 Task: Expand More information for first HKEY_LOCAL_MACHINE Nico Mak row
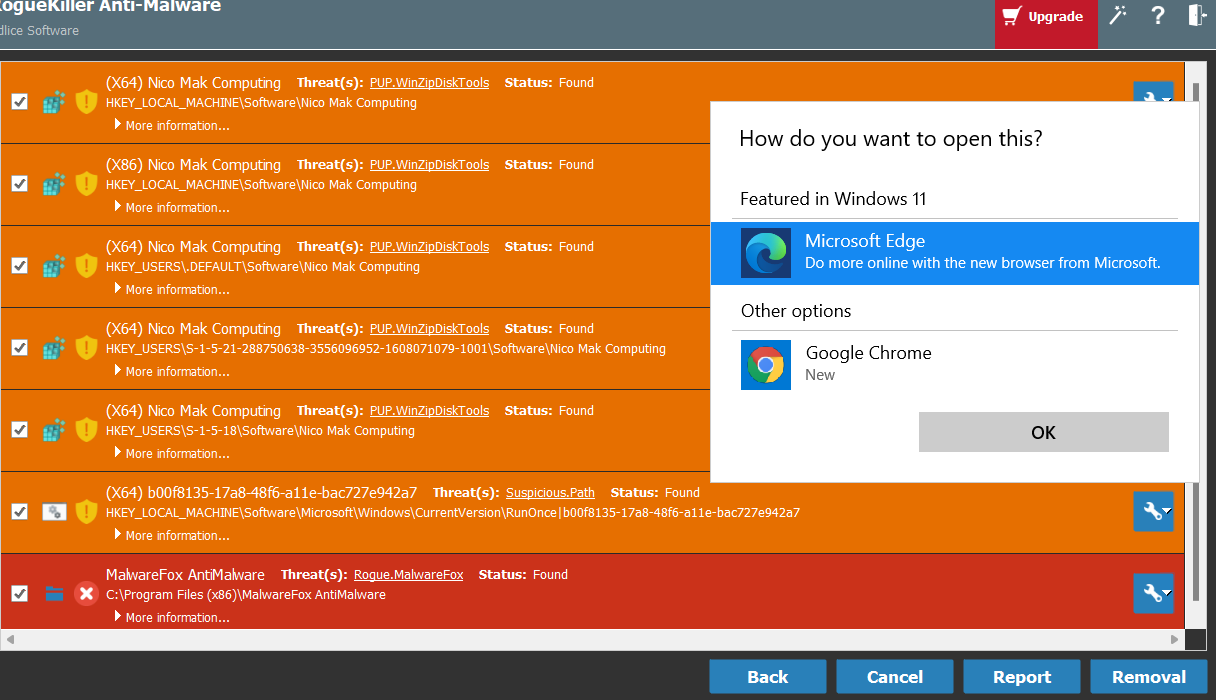click(172, 126)
